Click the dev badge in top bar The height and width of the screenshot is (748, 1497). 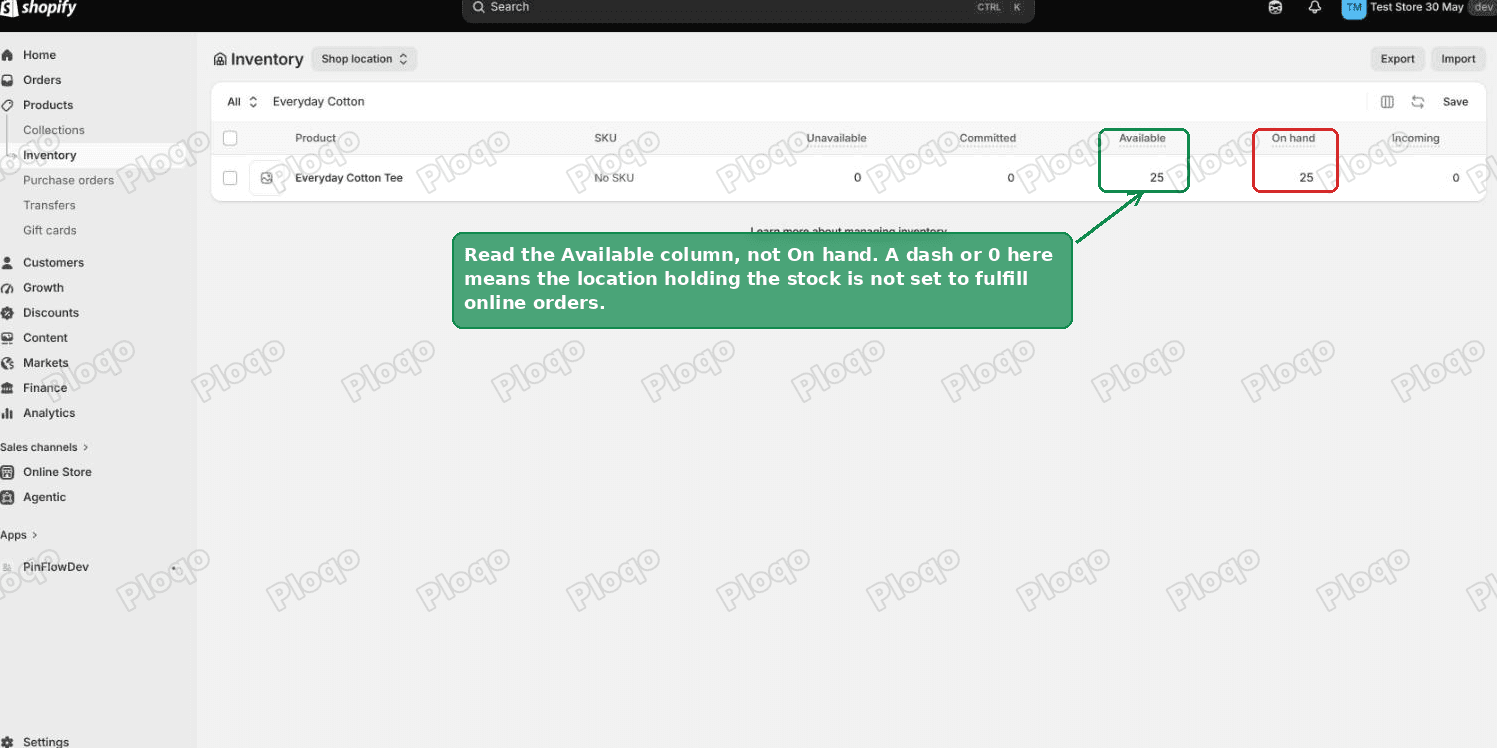point(1482,7)
